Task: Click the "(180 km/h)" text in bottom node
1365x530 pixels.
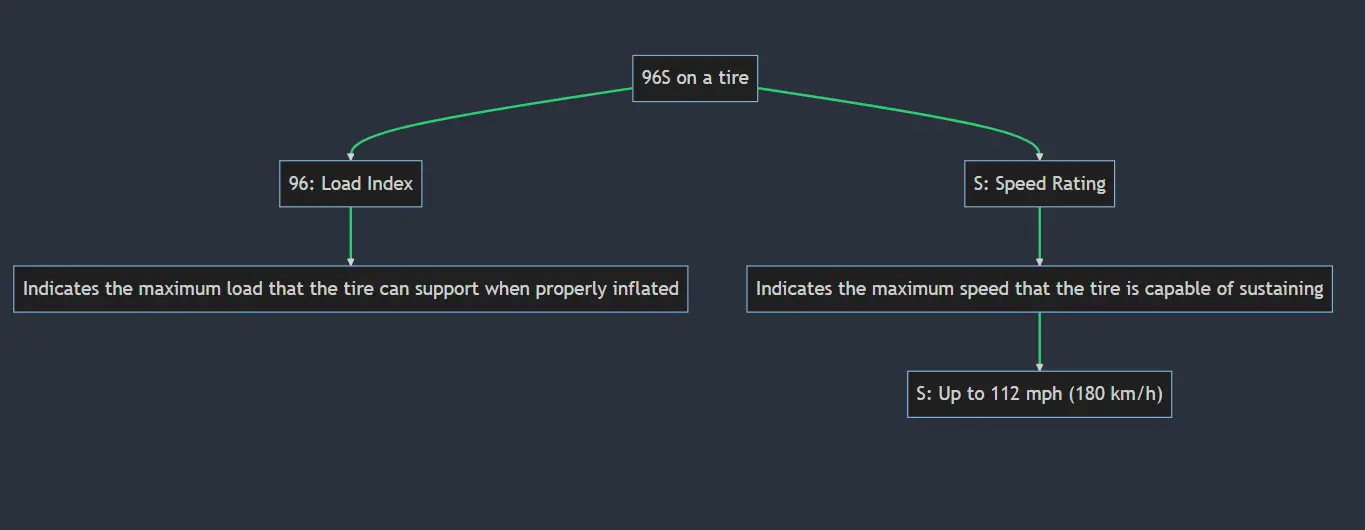Action: [x=1116, y=394]
